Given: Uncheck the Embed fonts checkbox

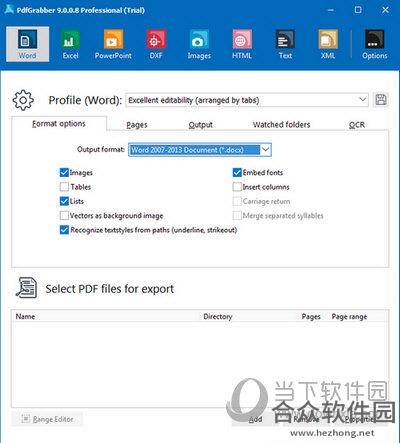Looking at the screenshot, I should tap(237, 172).
